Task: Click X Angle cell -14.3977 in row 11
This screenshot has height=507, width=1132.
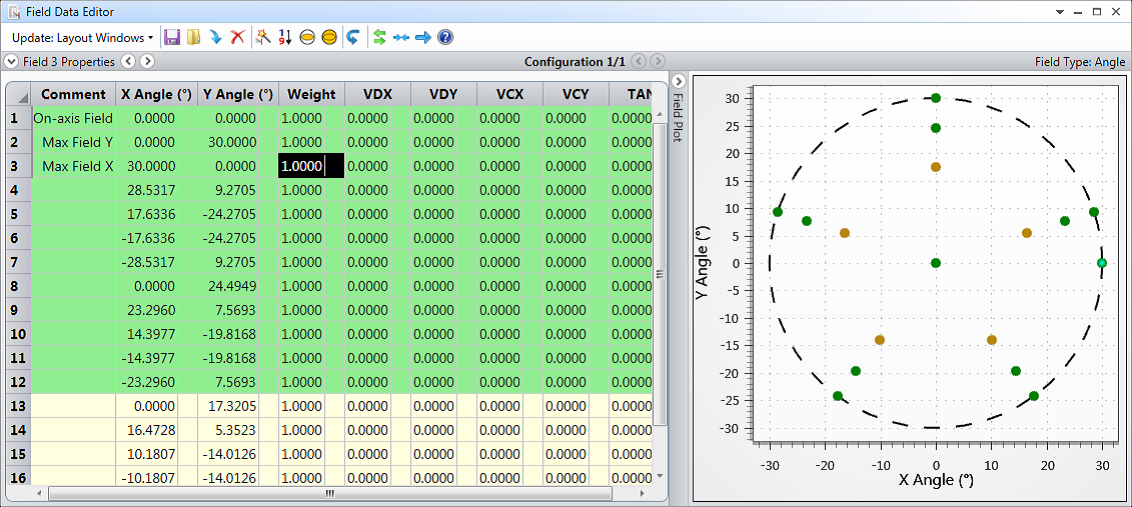Action: (156, 358)
